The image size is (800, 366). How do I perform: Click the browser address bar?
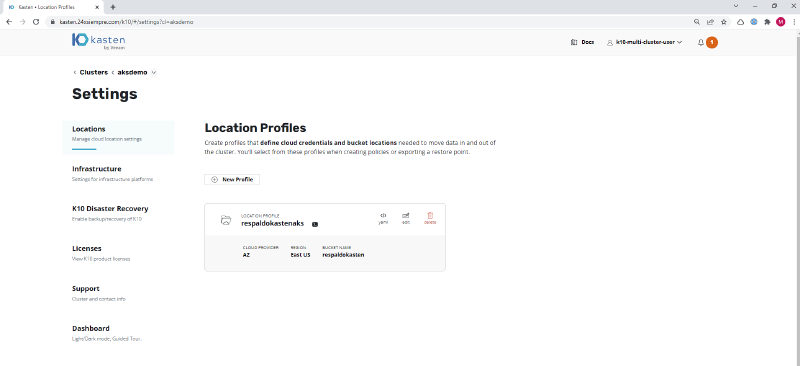(367, 22)
